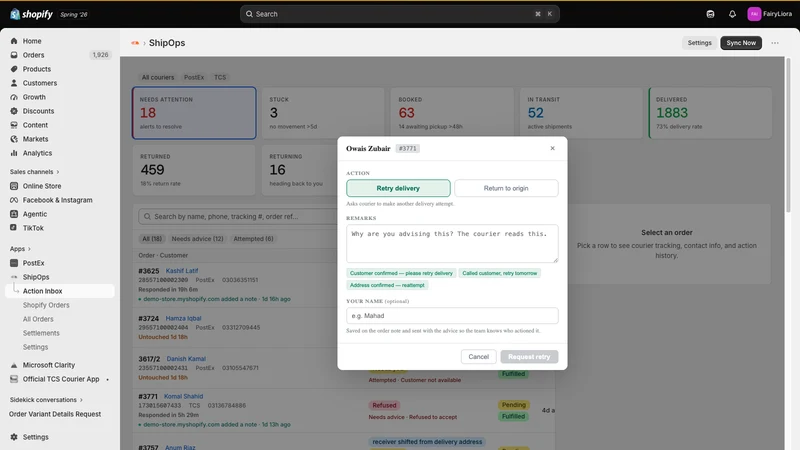Insert 'Called customer, retry tomorrow' remark
The image size is (800, 450).
[499, 273]
